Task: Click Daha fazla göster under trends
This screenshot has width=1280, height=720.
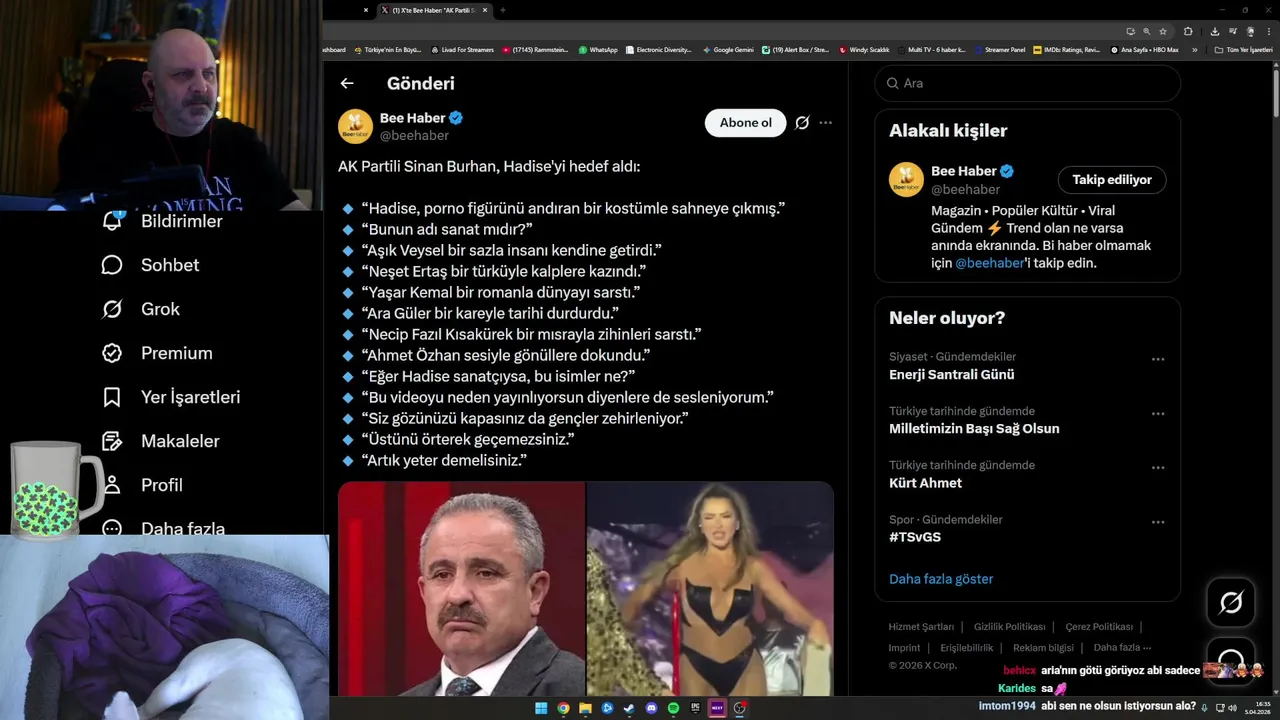Action: pos(941,579)
